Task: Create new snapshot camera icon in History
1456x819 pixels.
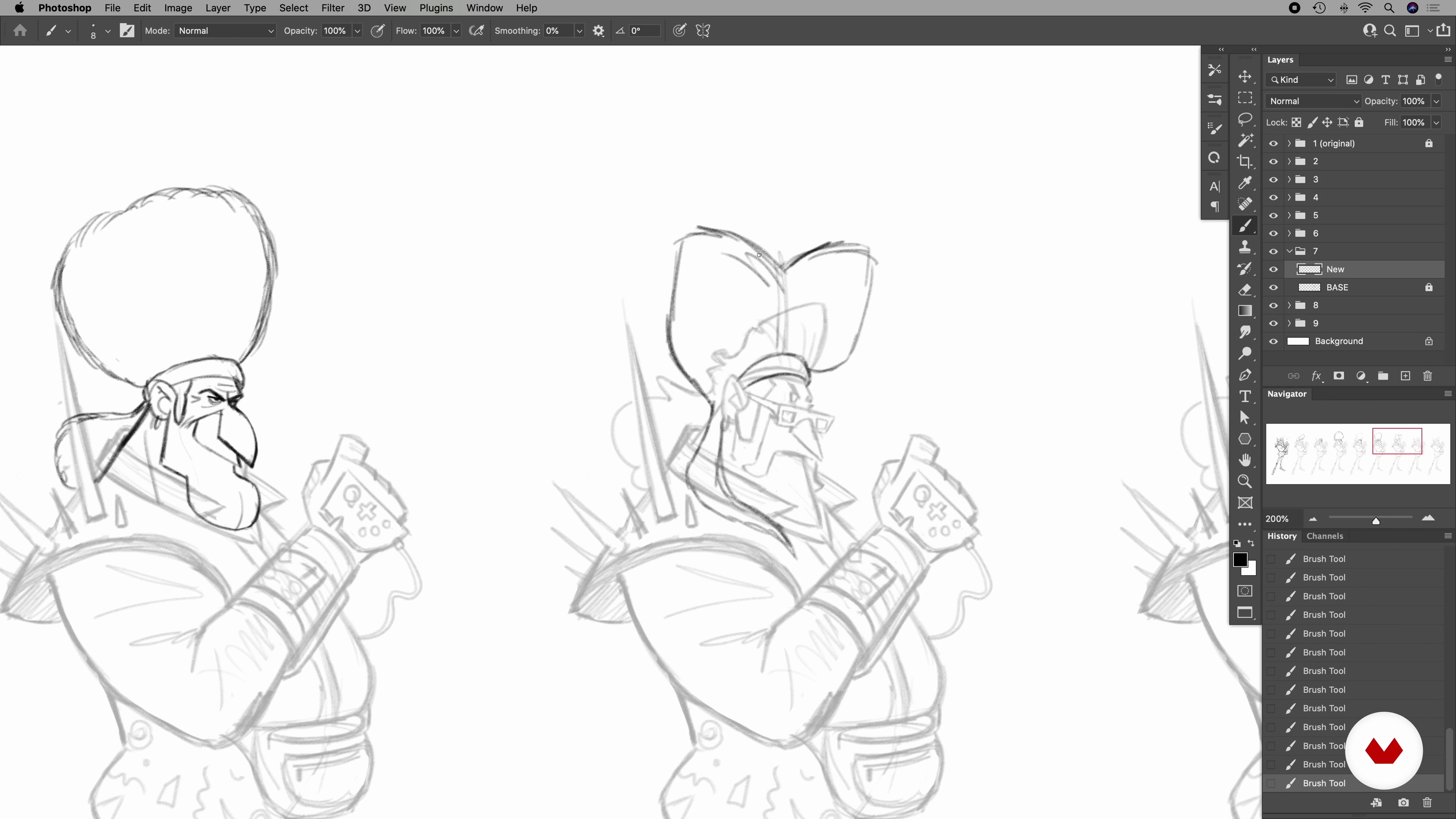Action: [1403, 803]
